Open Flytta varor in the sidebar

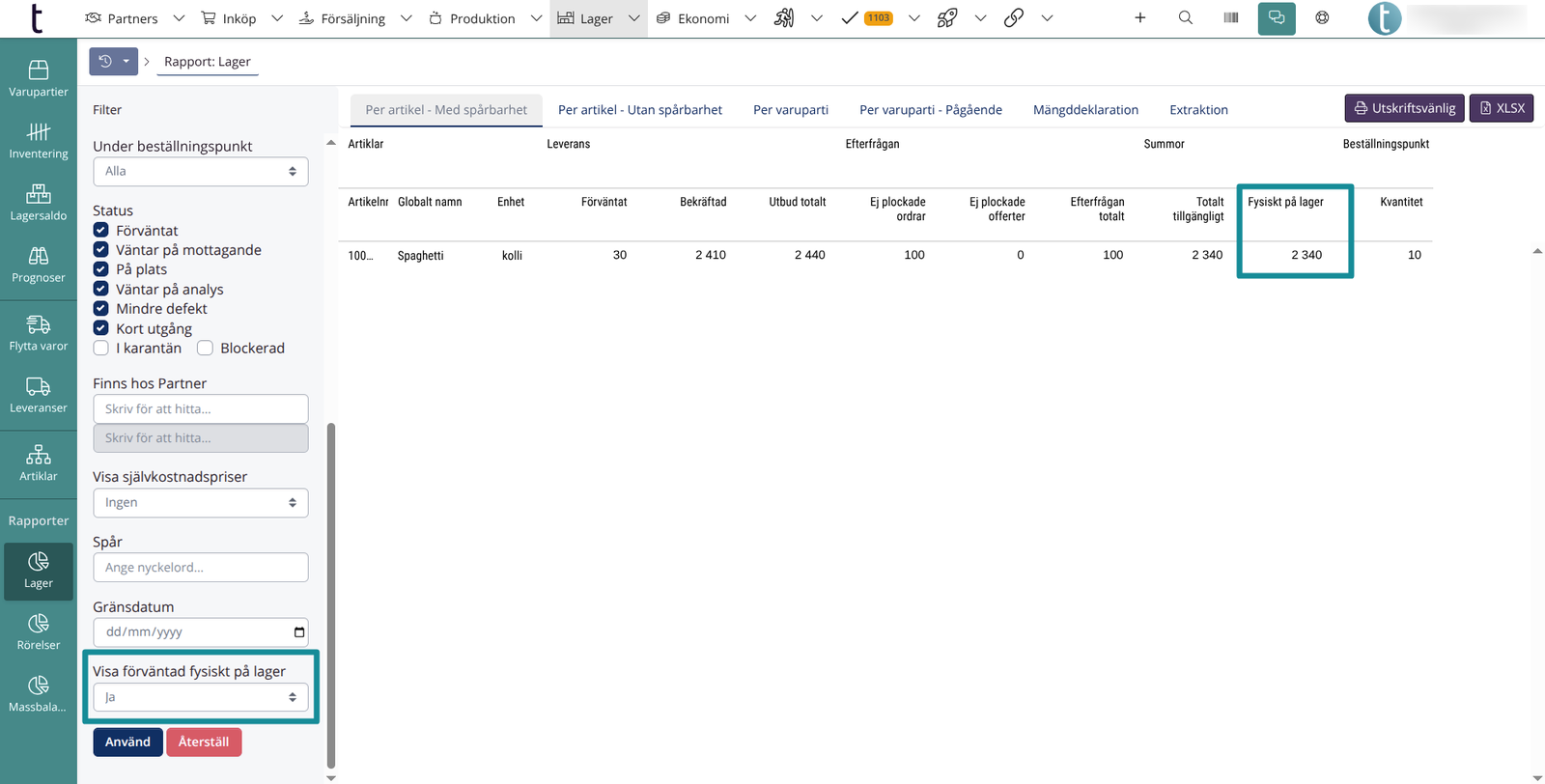click(x=39, y=333)
